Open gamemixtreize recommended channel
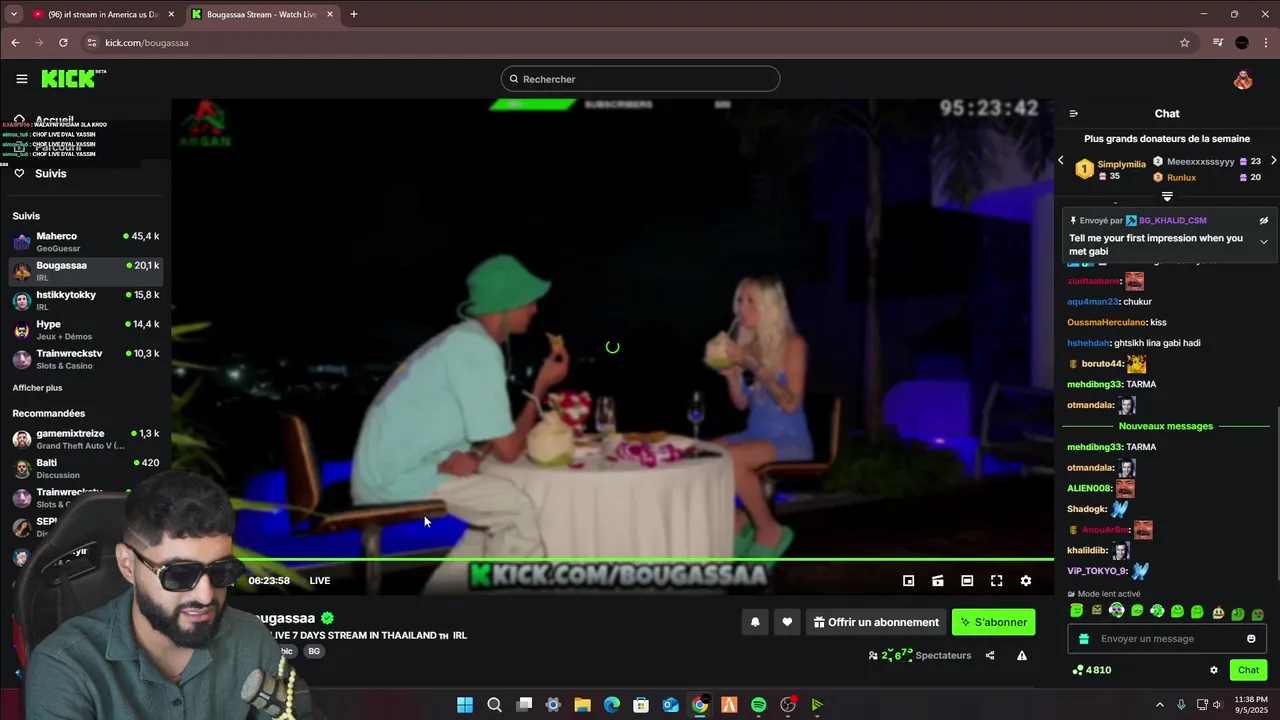 85,439
